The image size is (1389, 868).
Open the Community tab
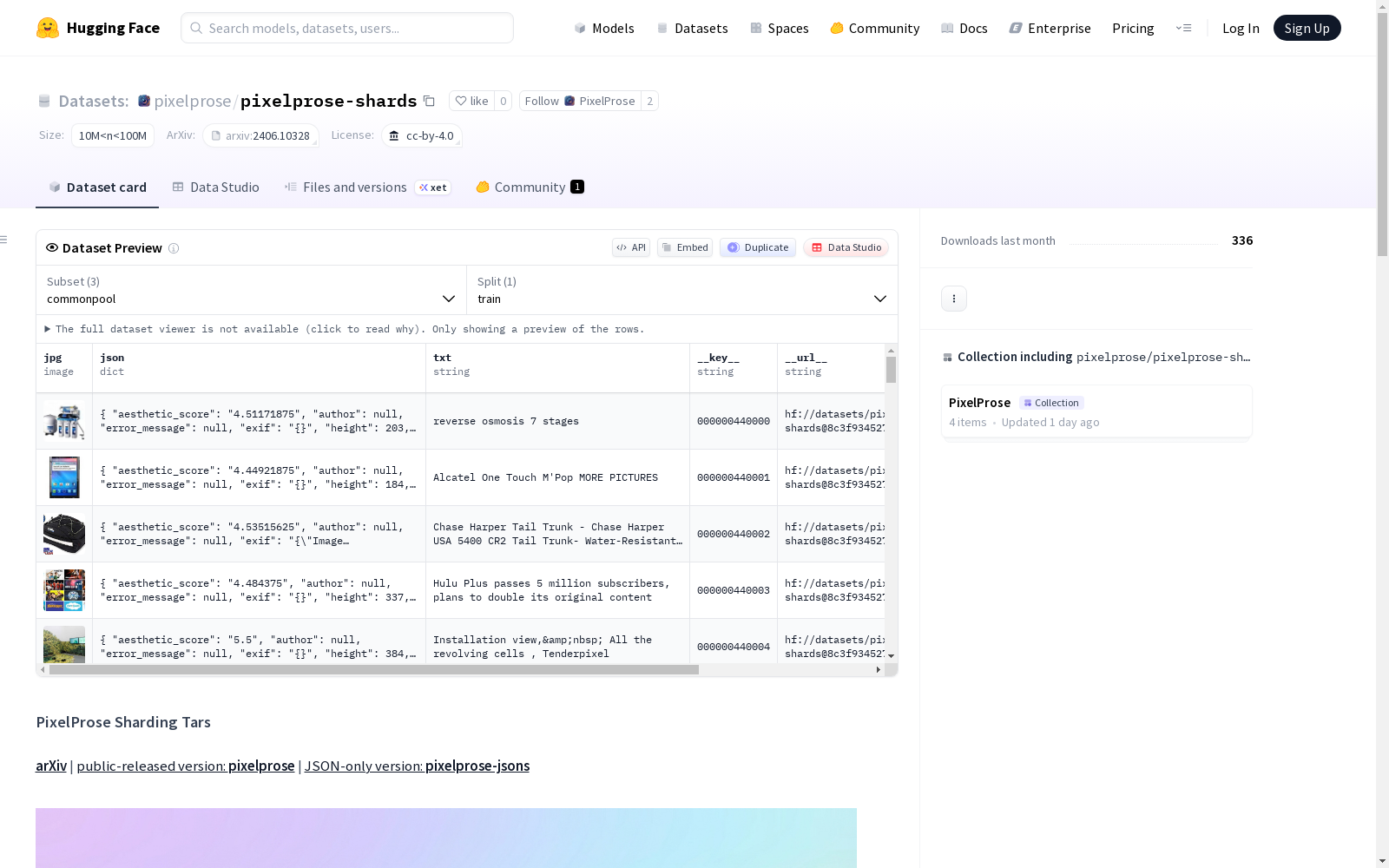(x=530, y=187)
